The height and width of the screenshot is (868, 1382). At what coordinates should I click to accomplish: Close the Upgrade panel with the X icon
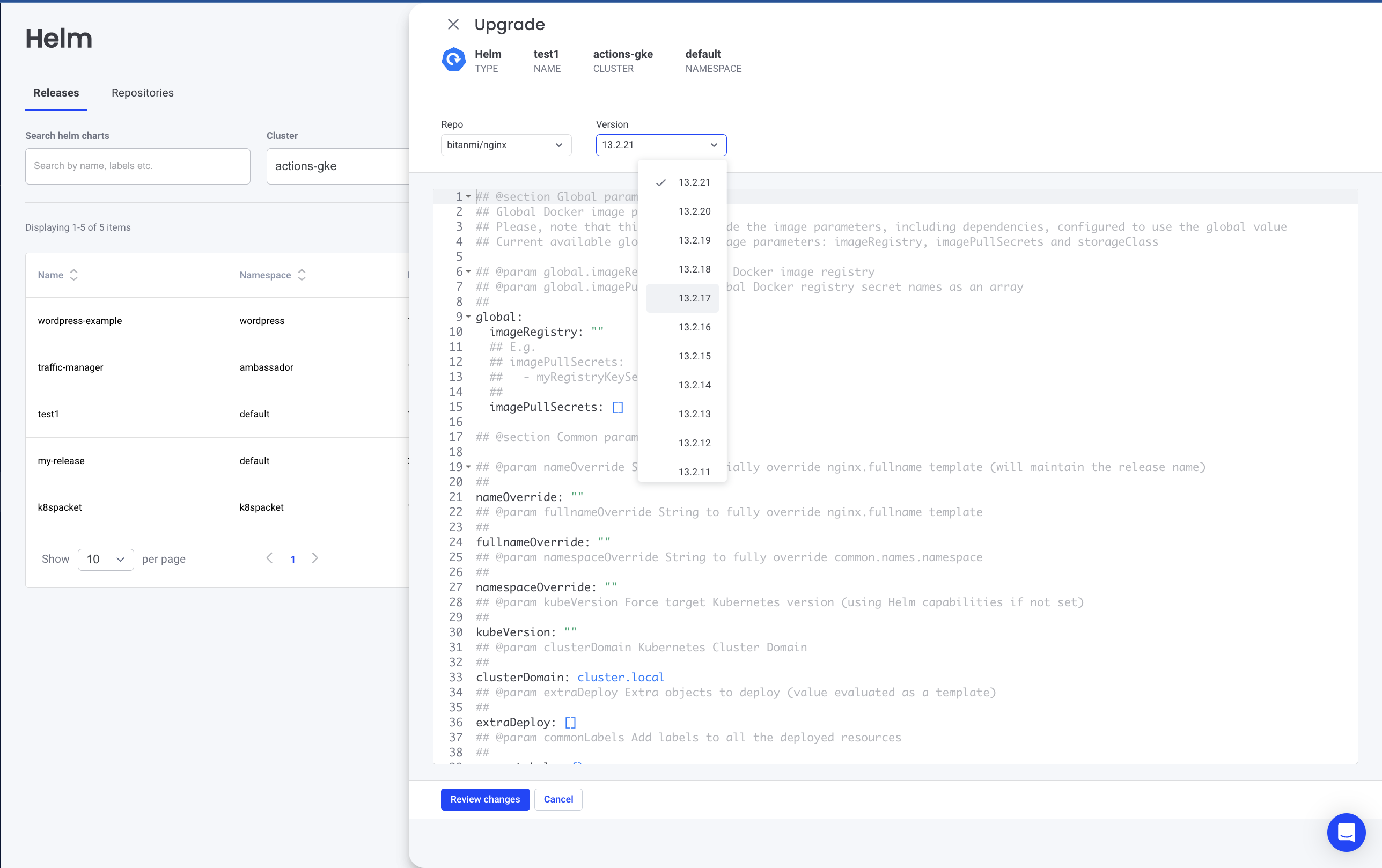pyautogui.click(x=453, y=24)
